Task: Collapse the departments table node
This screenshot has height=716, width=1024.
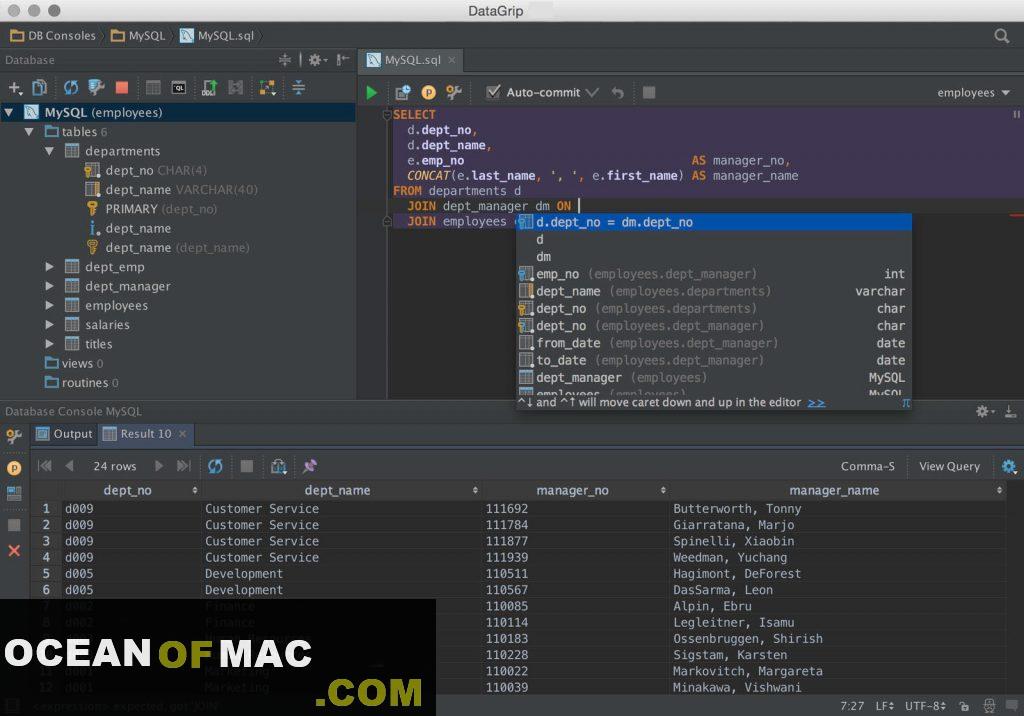Action: [x=50, y=151]
